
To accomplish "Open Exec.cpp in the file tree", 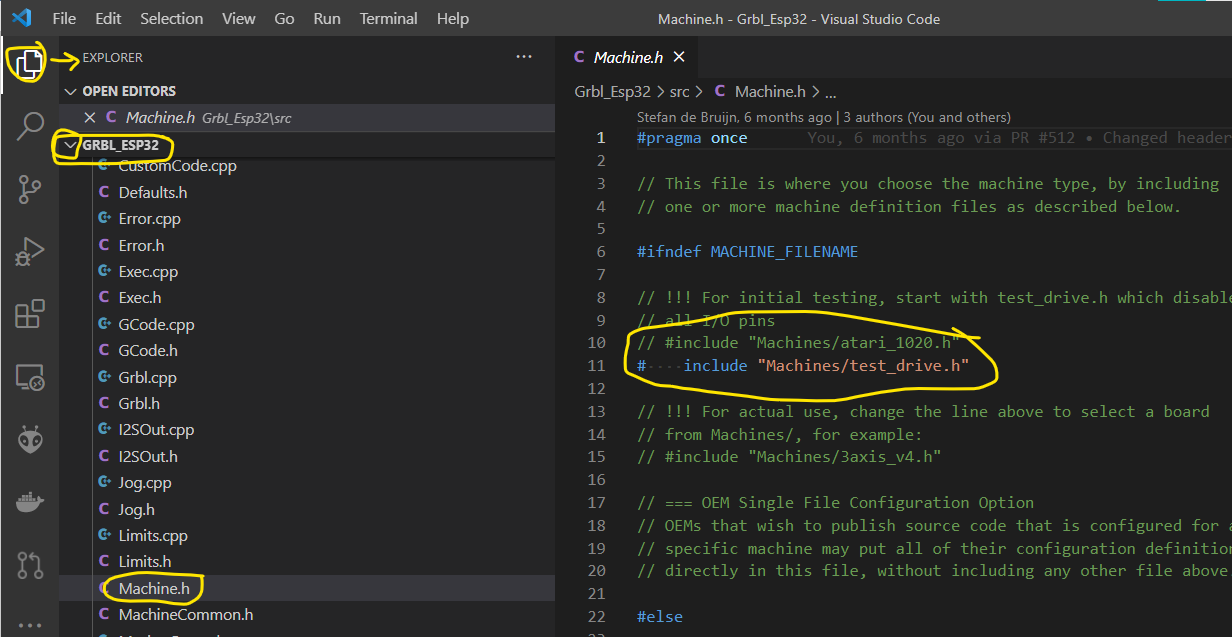I will (x=148, y=271).
